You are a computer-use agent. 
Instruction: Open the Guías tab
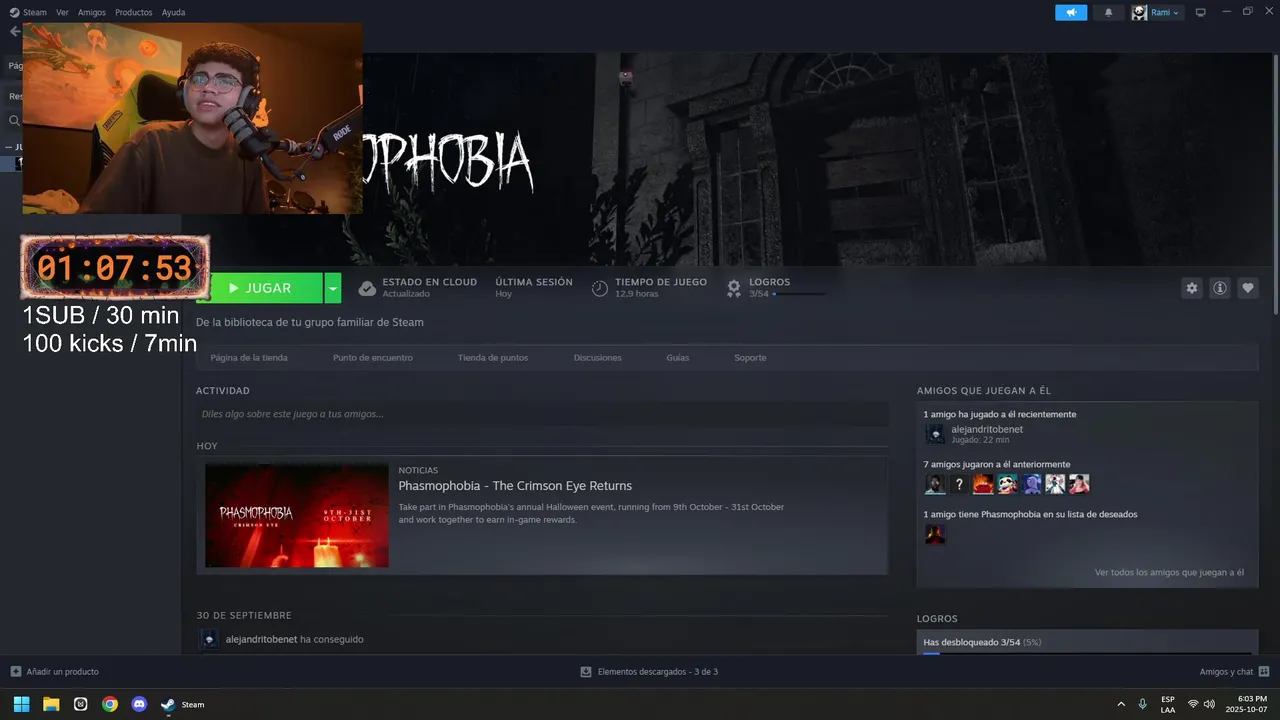pos(678,358)
